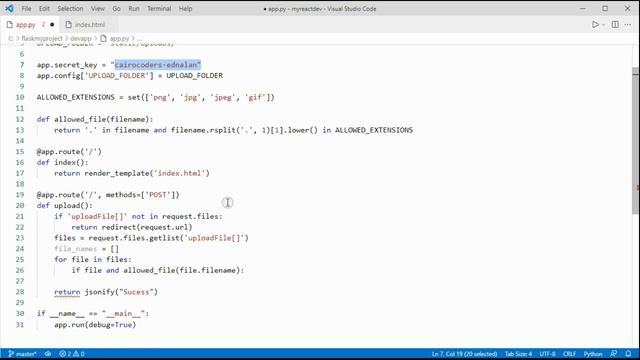Run the Python file with play icon
The width and height of the screenshot is (640, 360).
click(x=595, y=25)
